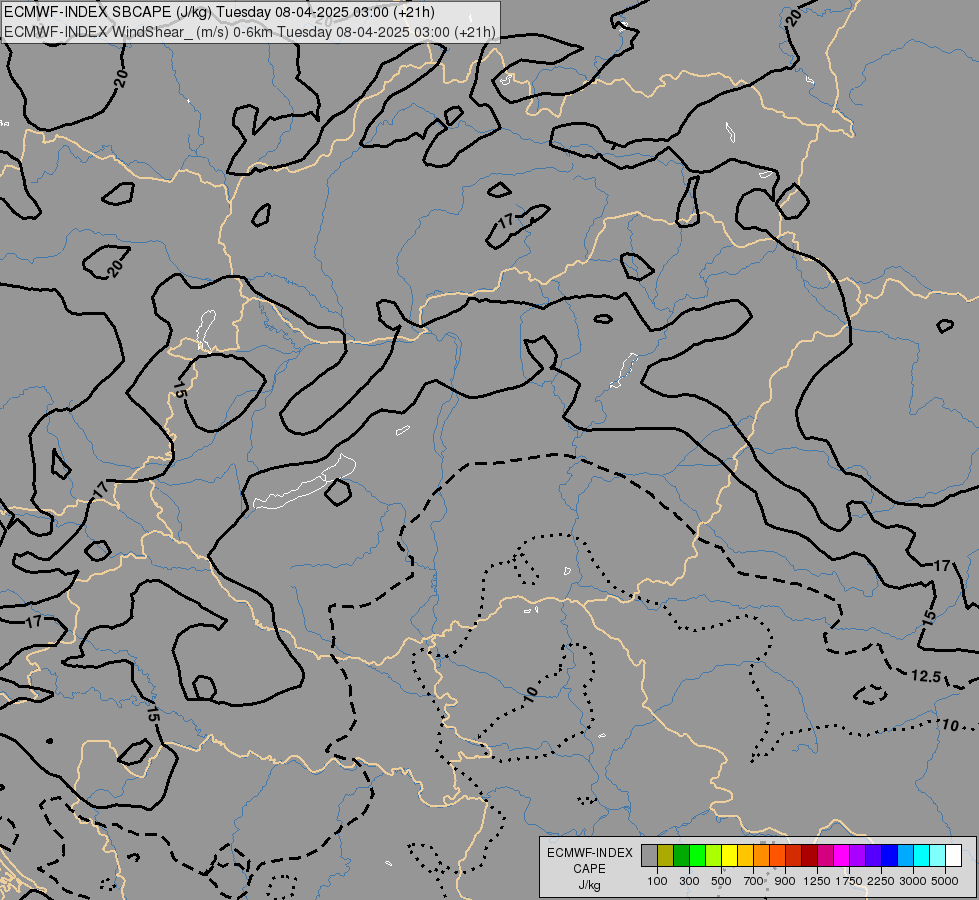Pick the bright magenta legend swatch
979x900 pixels.
[x=842, y=855]
